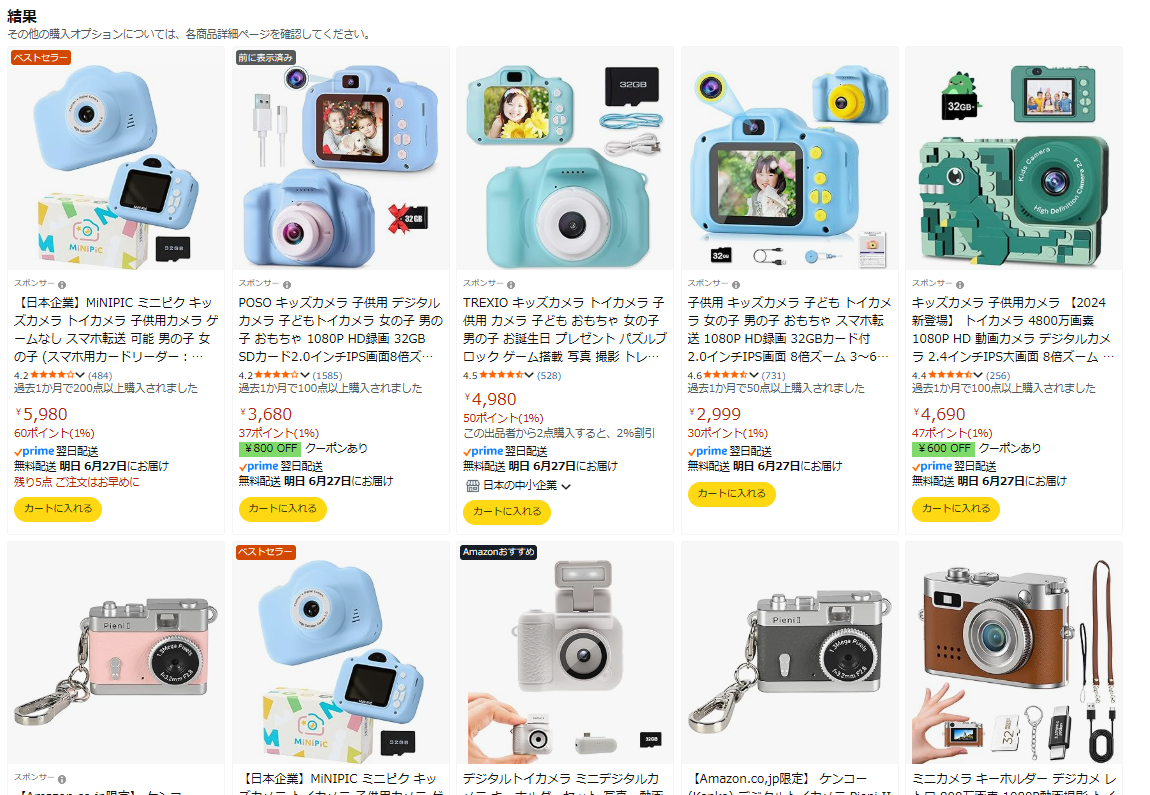1150x795 pixels.
Task: Click the 日本の中小企業 store icon
Action: point(473,486)
